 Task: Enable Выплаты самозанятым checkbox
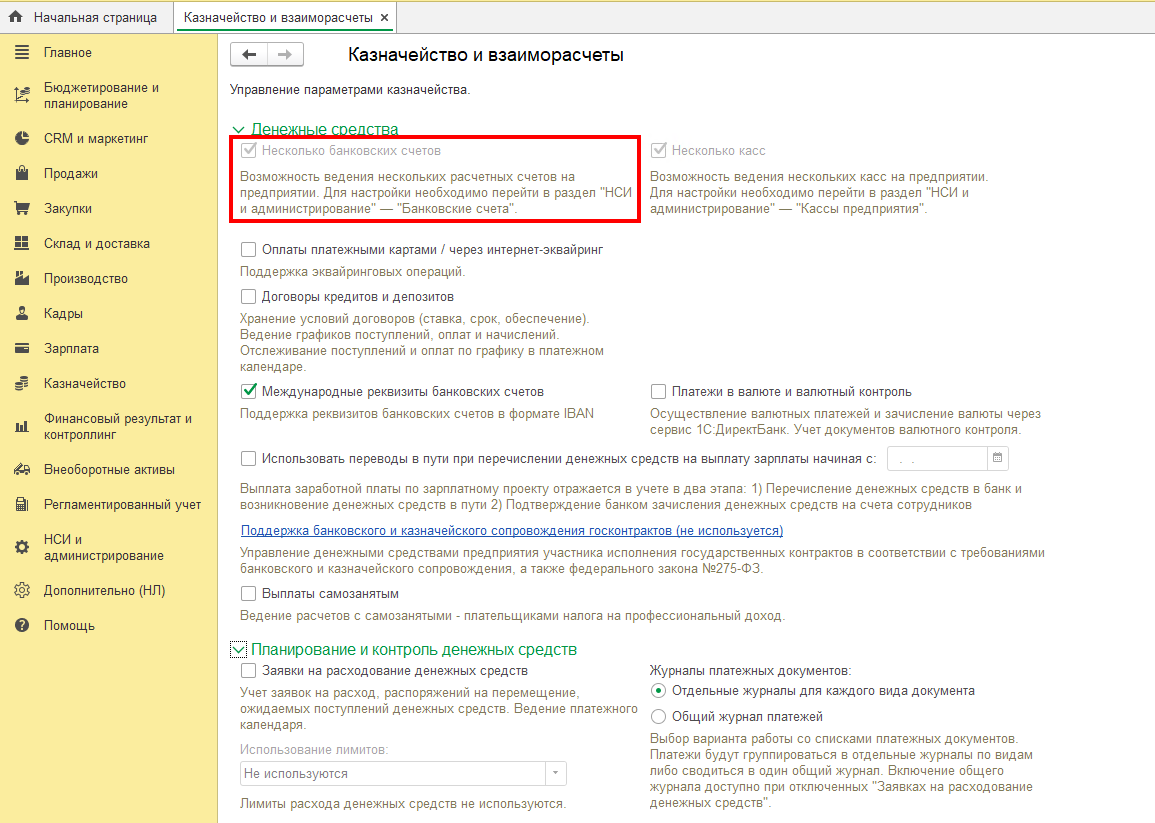(x=248, y=594)
